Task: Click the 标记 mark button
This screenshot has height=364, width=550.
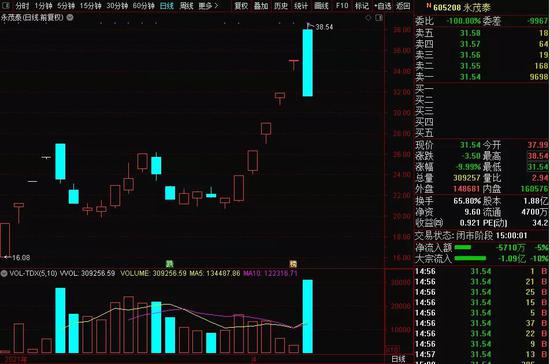Action: coord(362,6)
